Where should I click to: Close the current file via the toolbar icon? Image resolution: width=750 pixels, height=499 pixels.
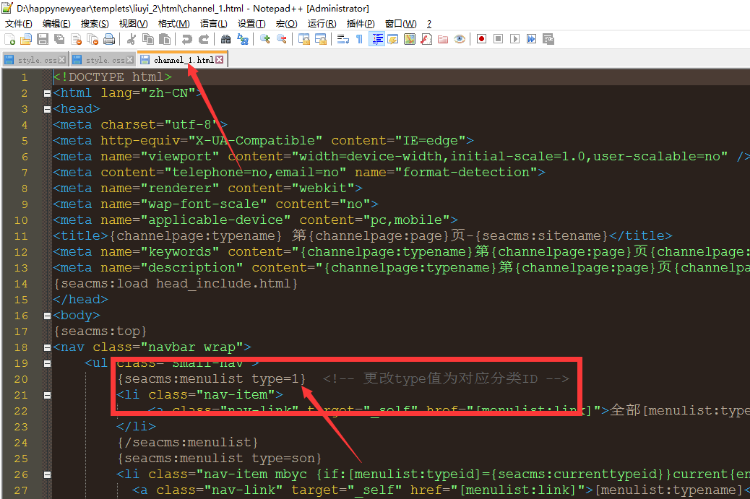pyautogui.click(x=76, y=39)
